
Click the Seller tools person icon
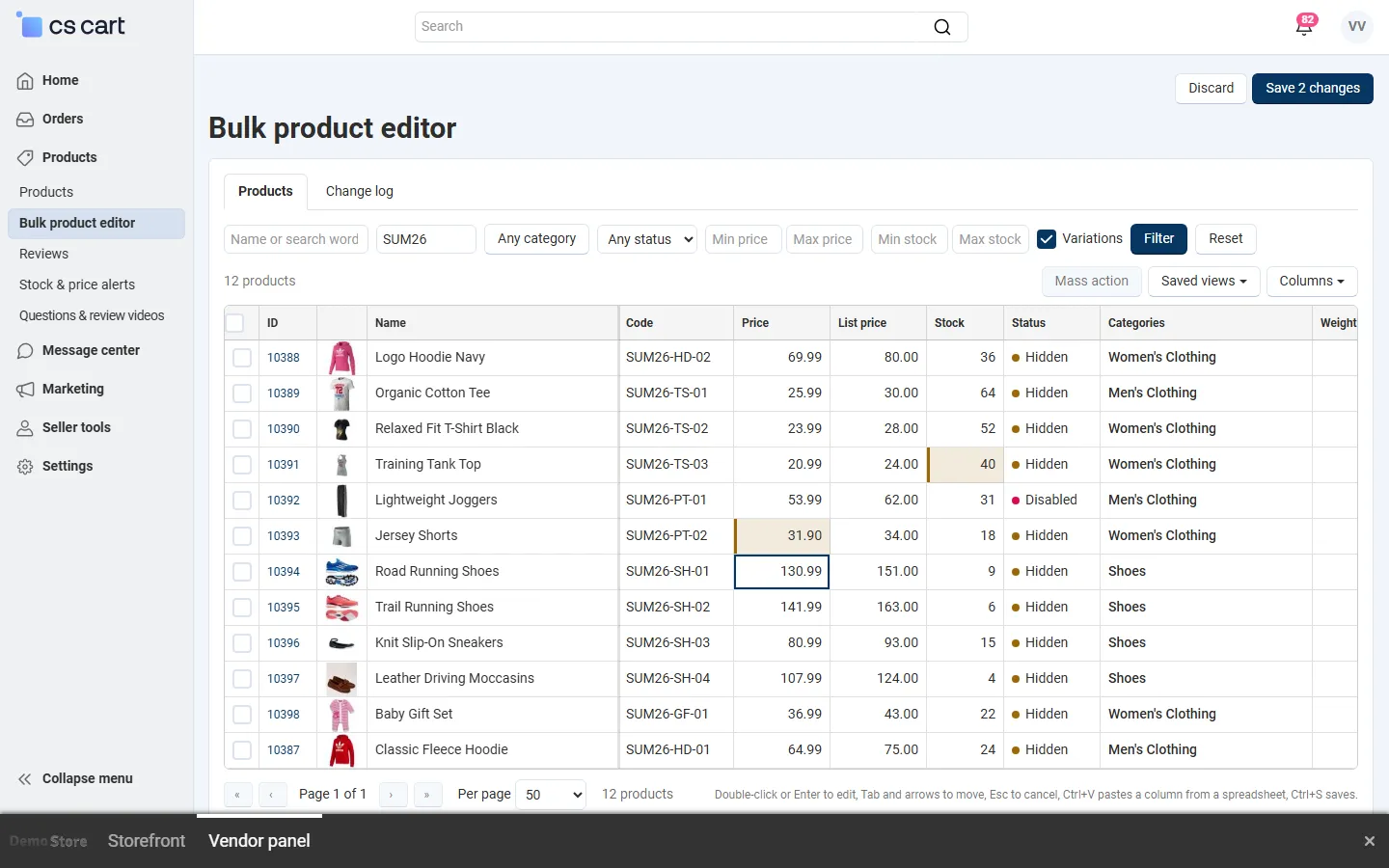(x=25, y=428)
